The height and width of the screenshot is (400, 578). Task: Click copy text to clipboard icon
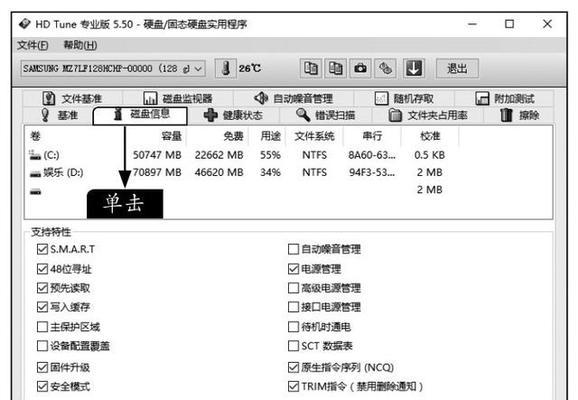311,68
